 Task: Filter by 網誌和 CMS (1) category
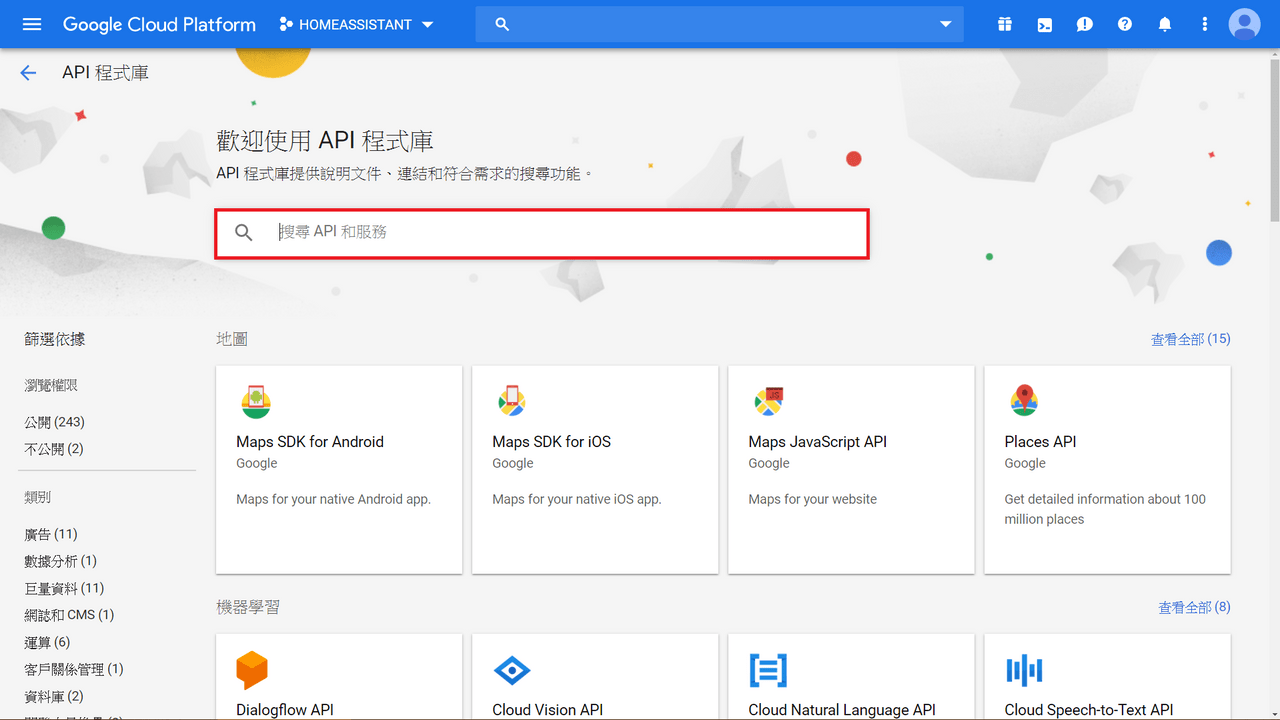pyautogui.click(x=69, y=615)
